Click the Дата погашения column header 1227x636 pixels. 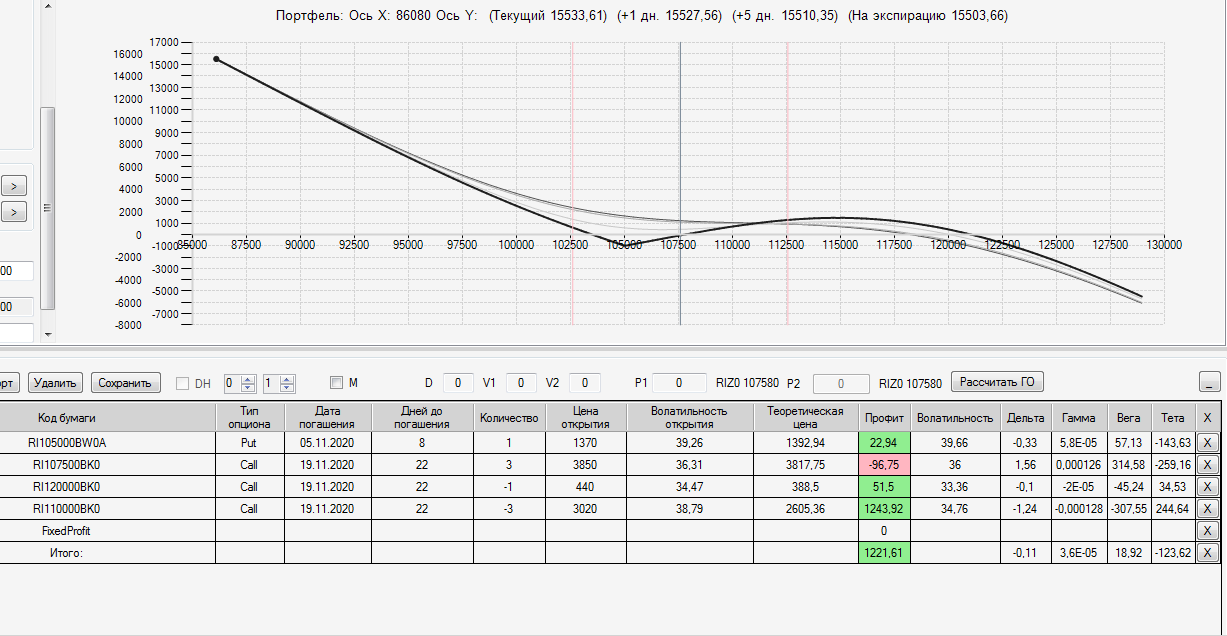328,418
